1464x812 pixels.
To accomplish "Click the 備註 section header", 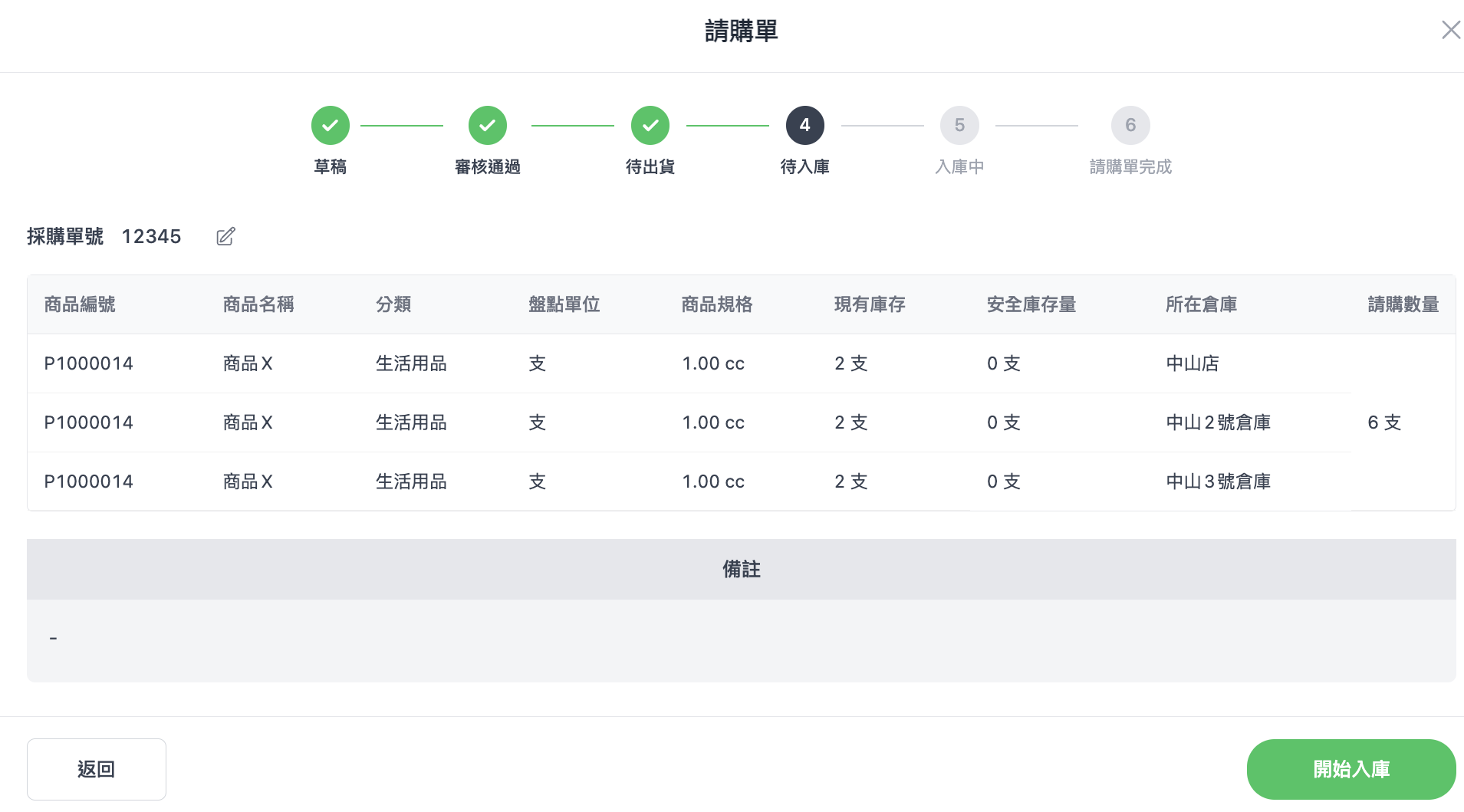I will click(741, 569).
